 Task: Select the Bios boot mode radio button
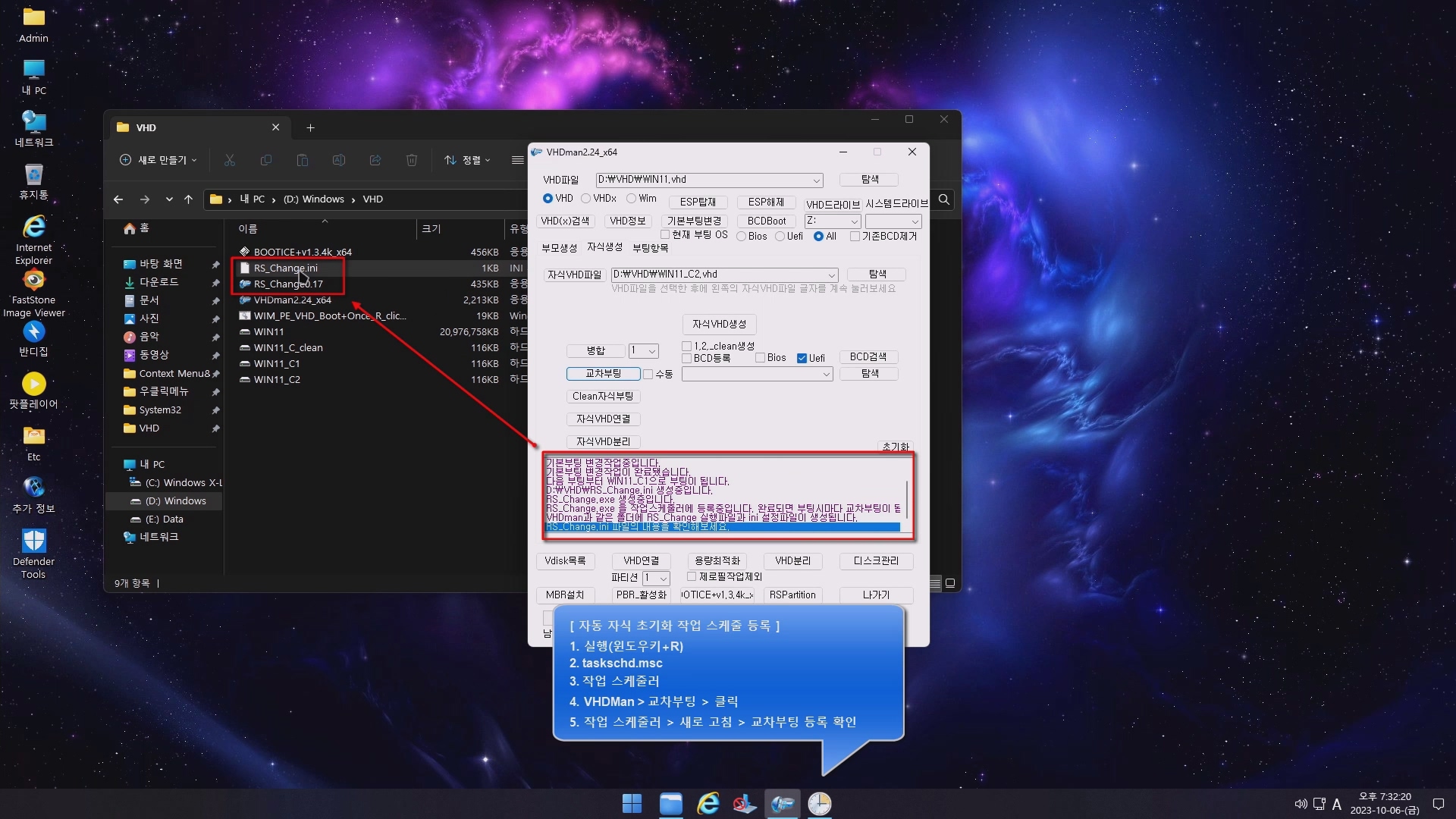pyautogui.click(x=752, y=237)
